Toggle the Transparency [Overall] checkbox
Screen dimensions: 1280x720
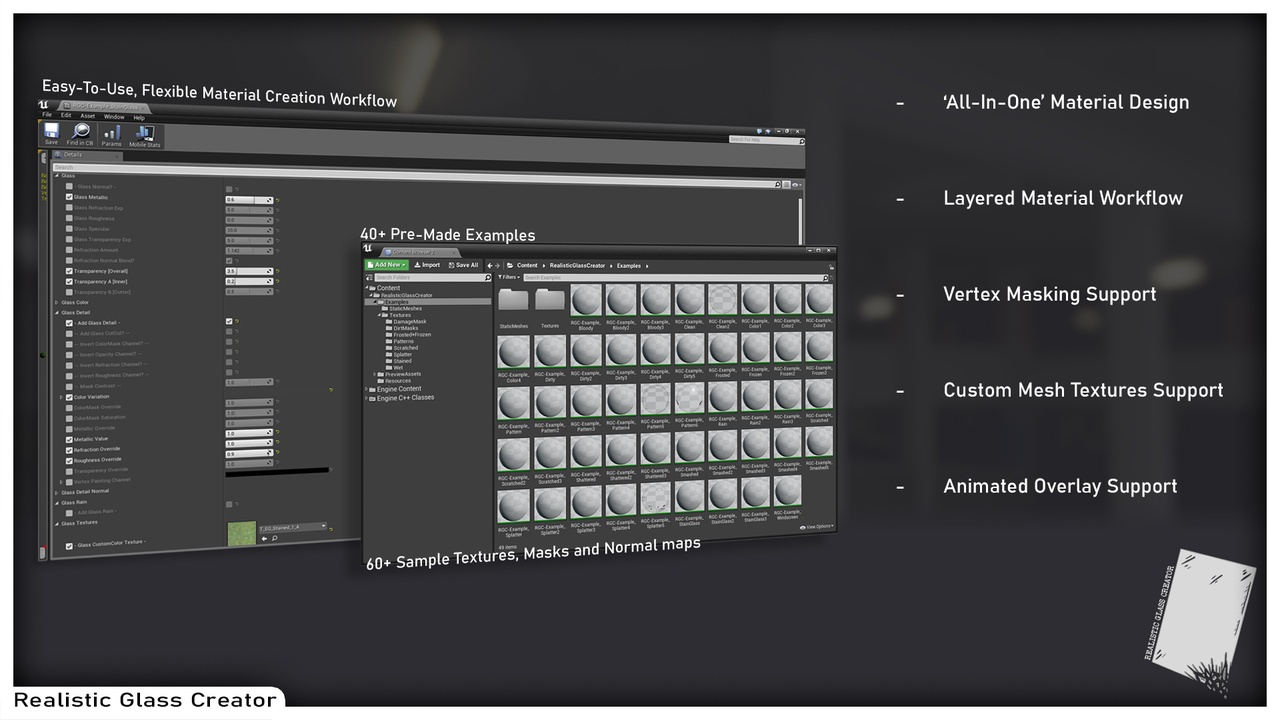(x=69, y=271)
